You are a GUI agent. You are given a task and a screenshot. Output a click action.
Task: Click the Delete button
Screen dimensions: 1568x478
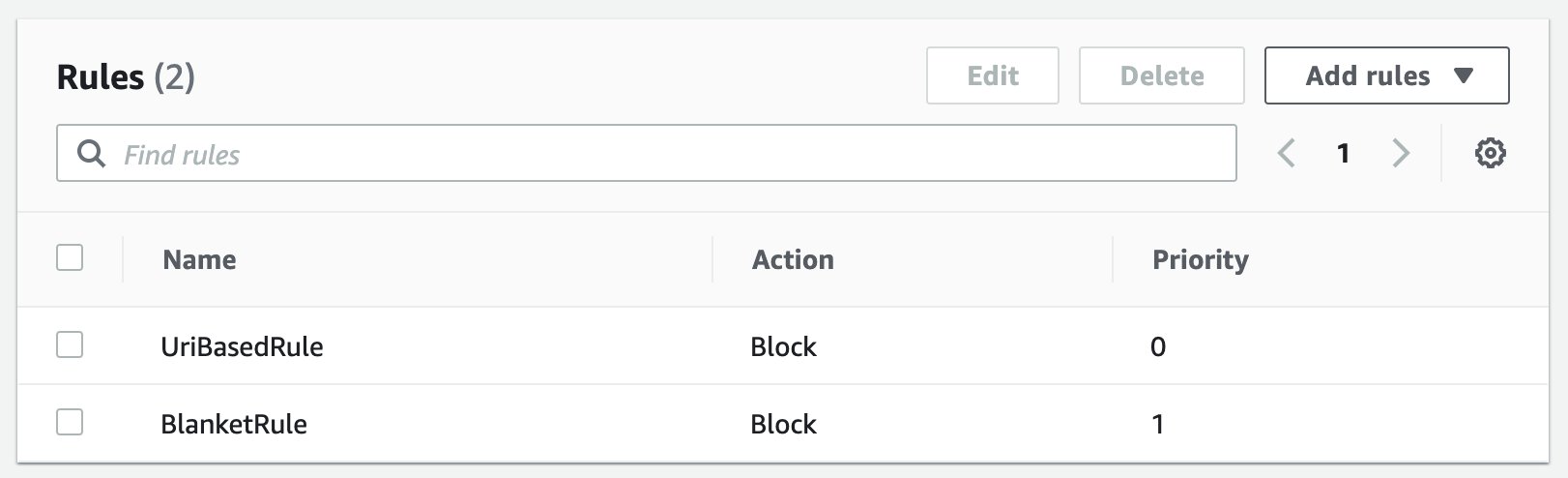[x=1161, y=75]
